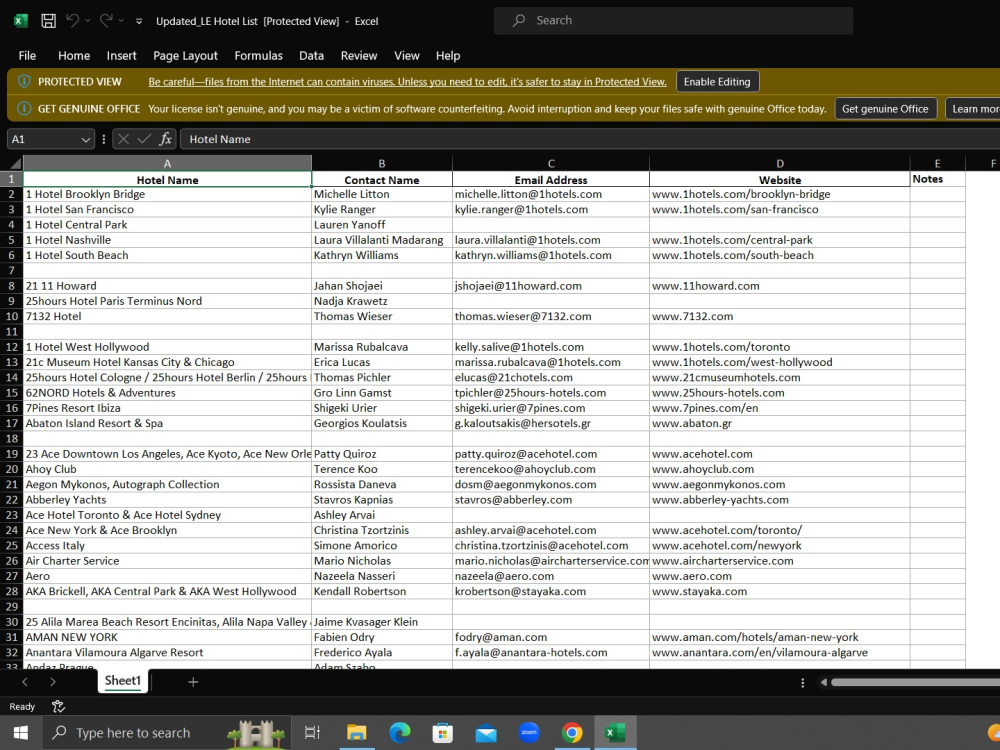This screenshot has width=1000, height=750.
Task: Click cell '1 Hotel Brooklyn Bridge'
Action: (x=167, y=194)
